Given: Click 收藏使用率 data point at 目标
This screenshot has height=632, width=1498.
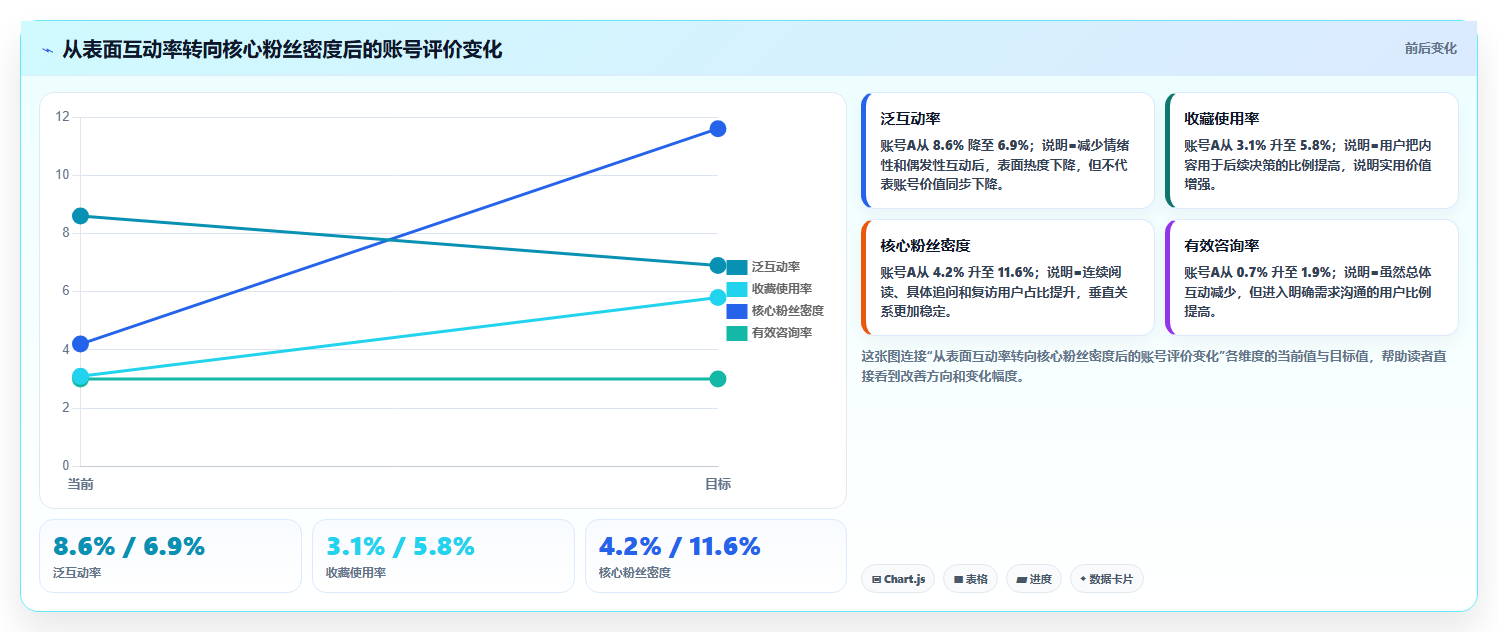Looking at the screenshot, I should pos(717,297).
